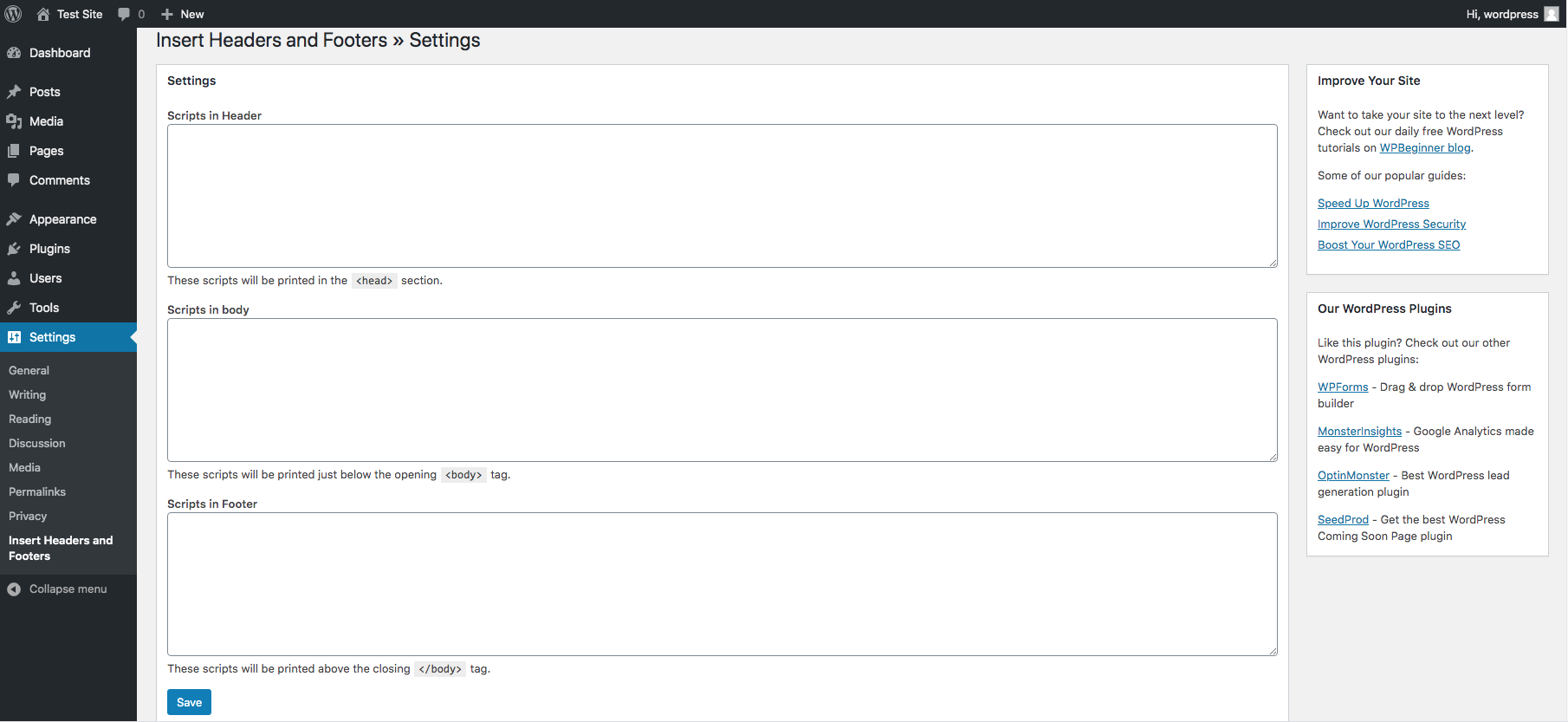Open the SeedProd plugin link
The height and width of the screenshot is (722, 1568).
pyautogui.click(x=1343, y=520)
